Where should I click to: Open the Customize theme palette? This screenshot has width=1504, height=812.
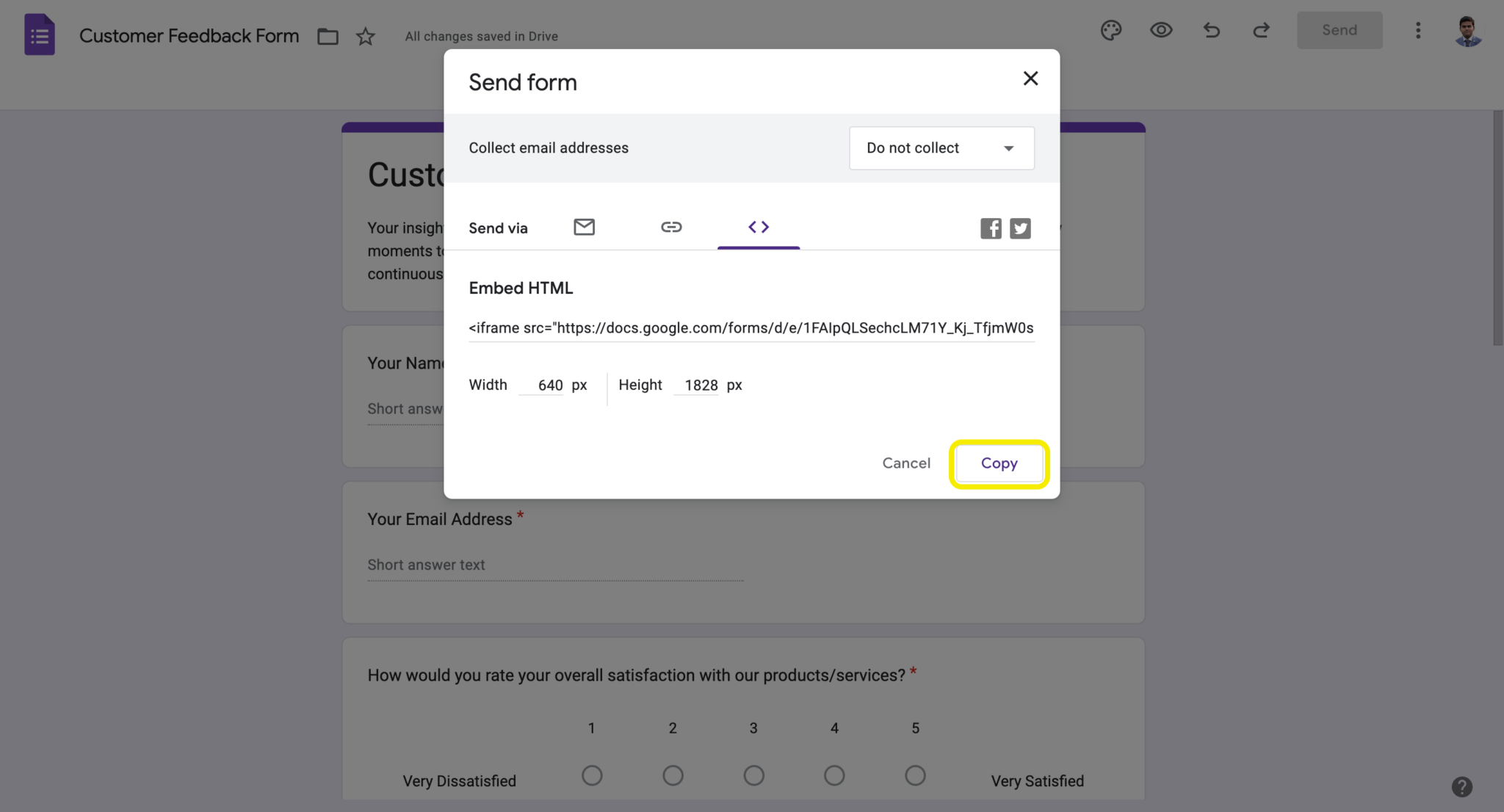coord(1111,30)
